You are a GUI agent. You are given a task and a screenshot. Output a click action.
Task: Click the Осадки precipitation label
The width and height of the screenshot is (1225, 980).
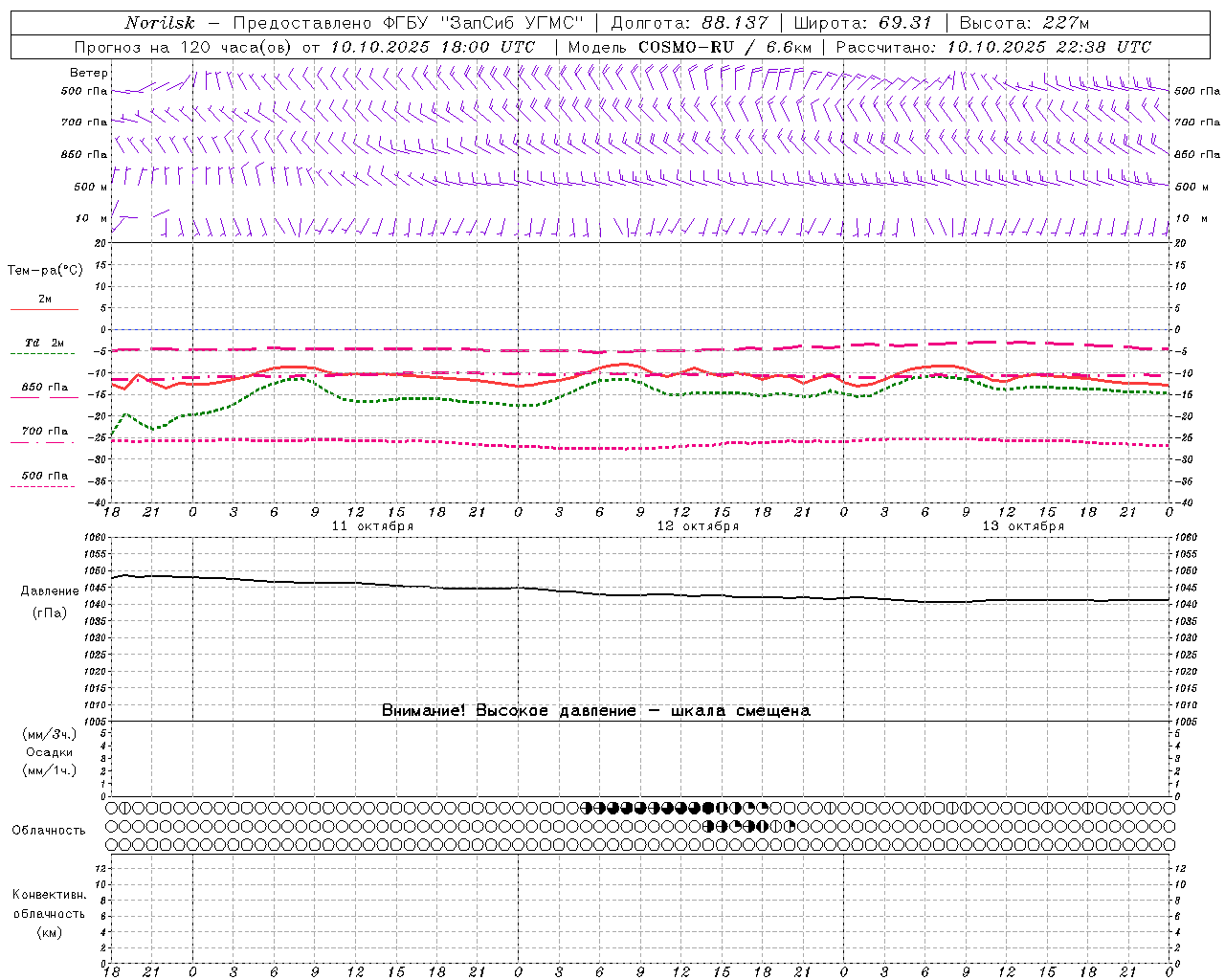point(50,752)
